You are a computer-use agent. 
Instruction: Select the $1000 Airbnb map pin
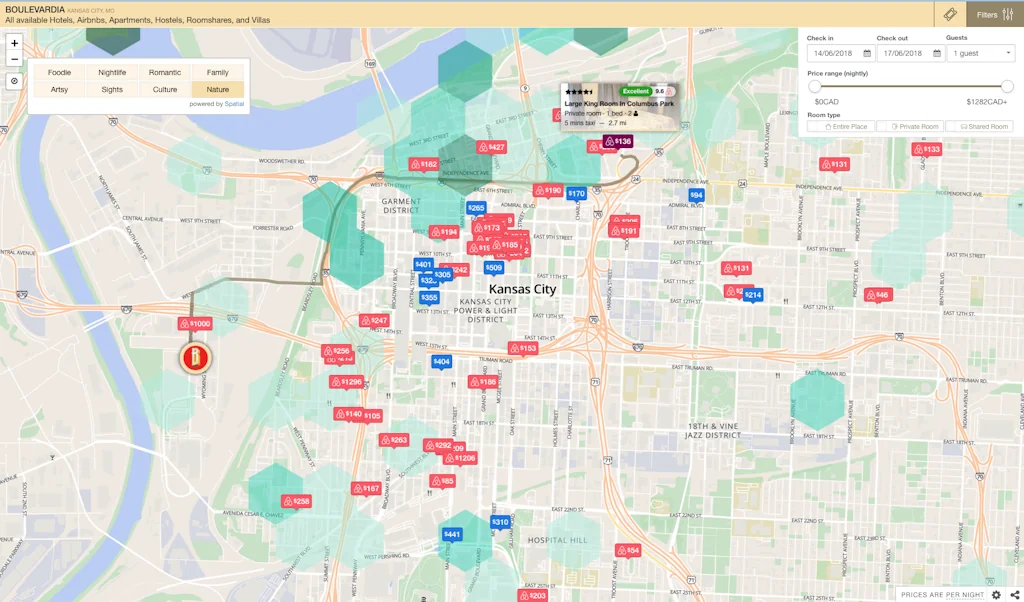tap(195, 324)
